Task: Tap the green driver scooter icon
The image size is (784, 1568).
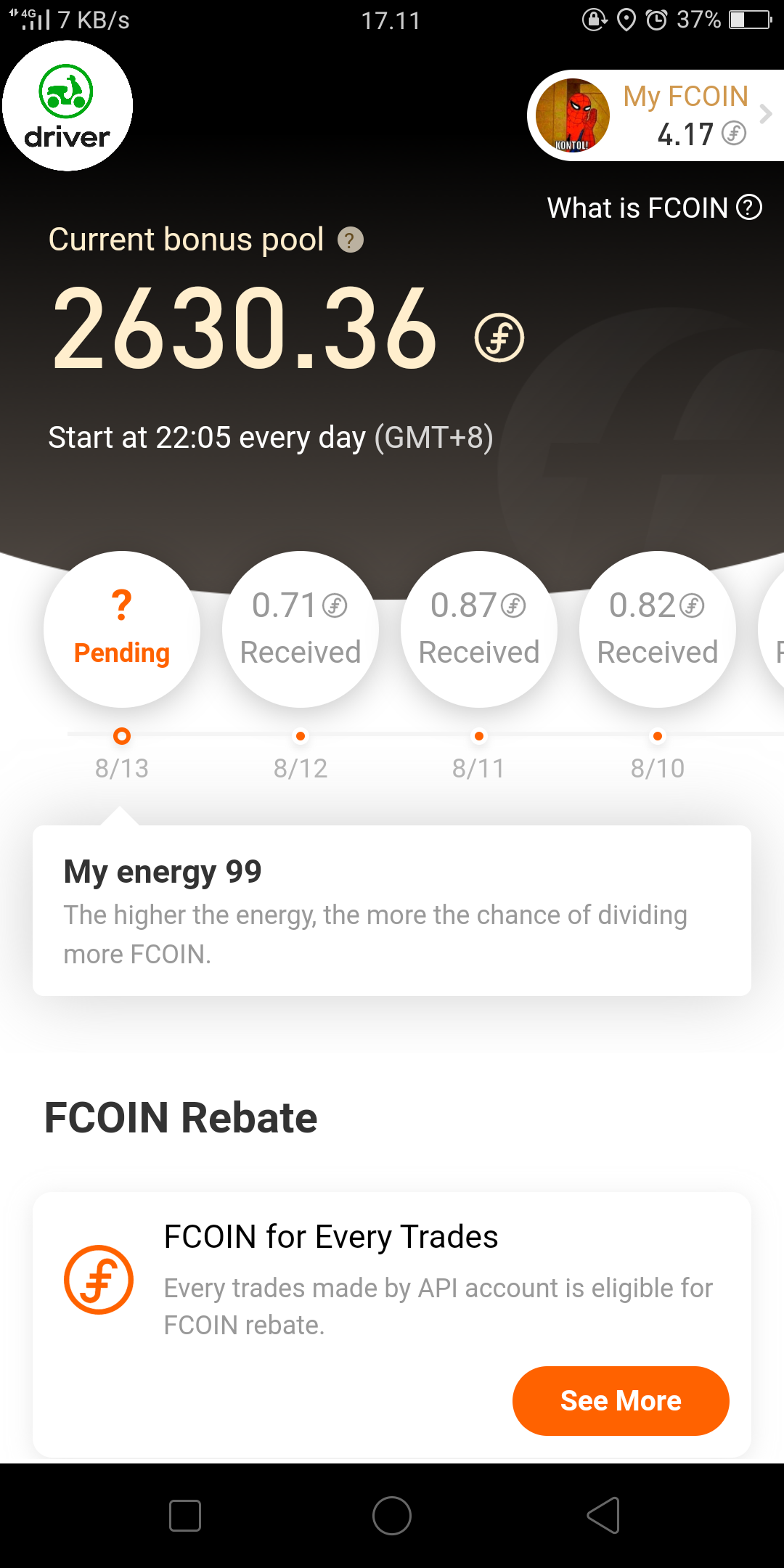Action: coord(66,91)
